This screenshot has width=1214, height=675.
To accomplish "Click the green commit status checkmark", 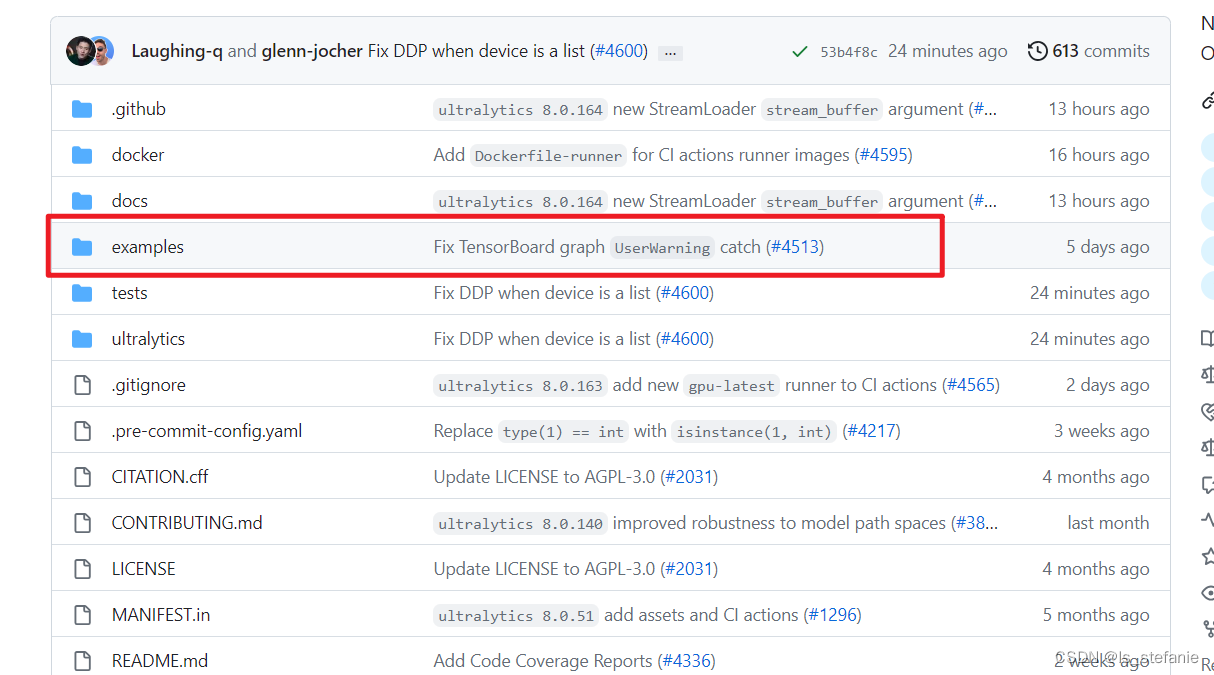I will pyautogui.click(x=799, y=51).
